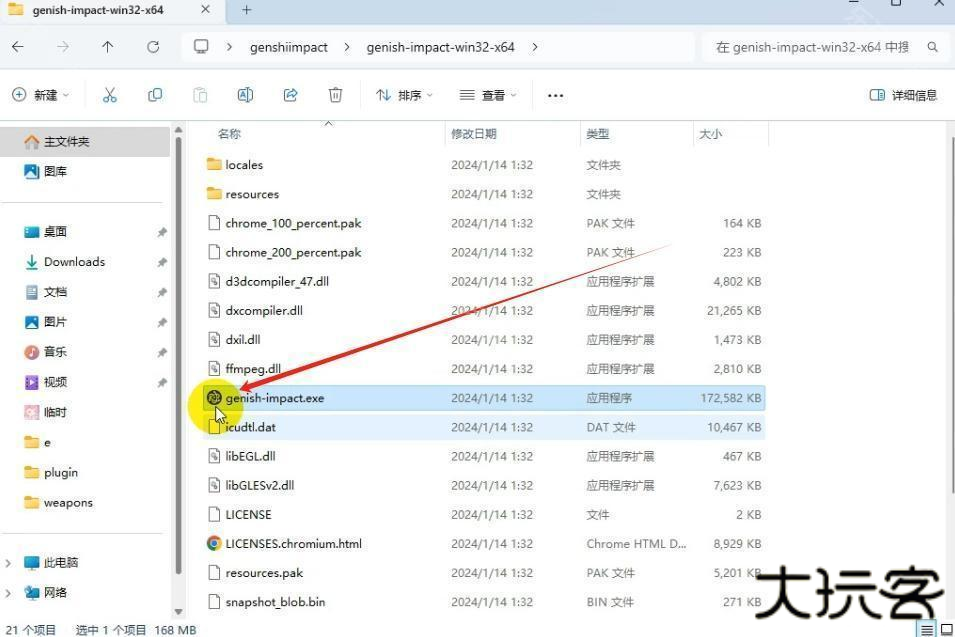Click 名称 header to reverse sort order
Screen dimensions: 955x637
click(x=228, y=133)
